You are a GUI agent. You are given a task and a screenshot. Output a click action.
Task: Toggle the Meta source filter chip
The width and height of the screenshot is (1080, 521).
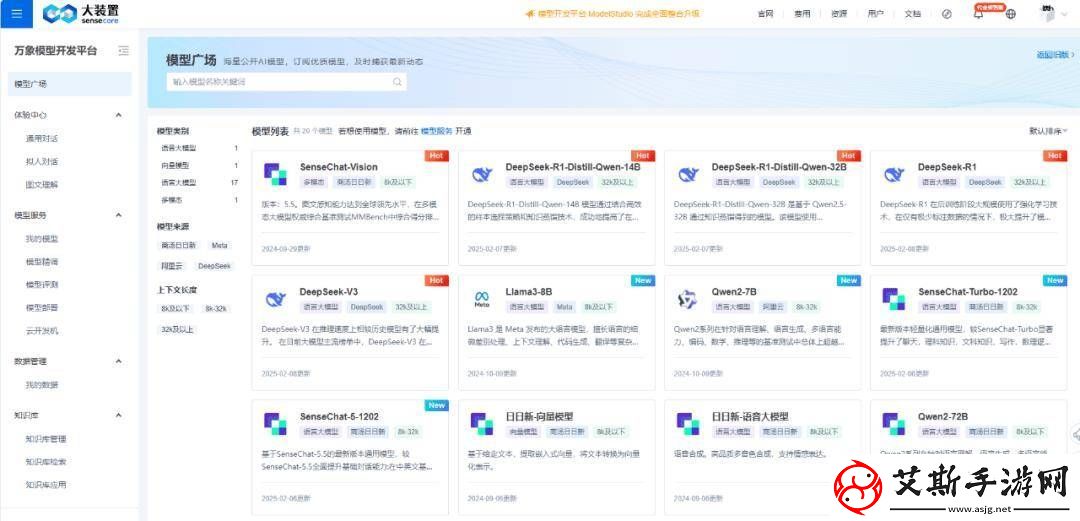(220, 245)
